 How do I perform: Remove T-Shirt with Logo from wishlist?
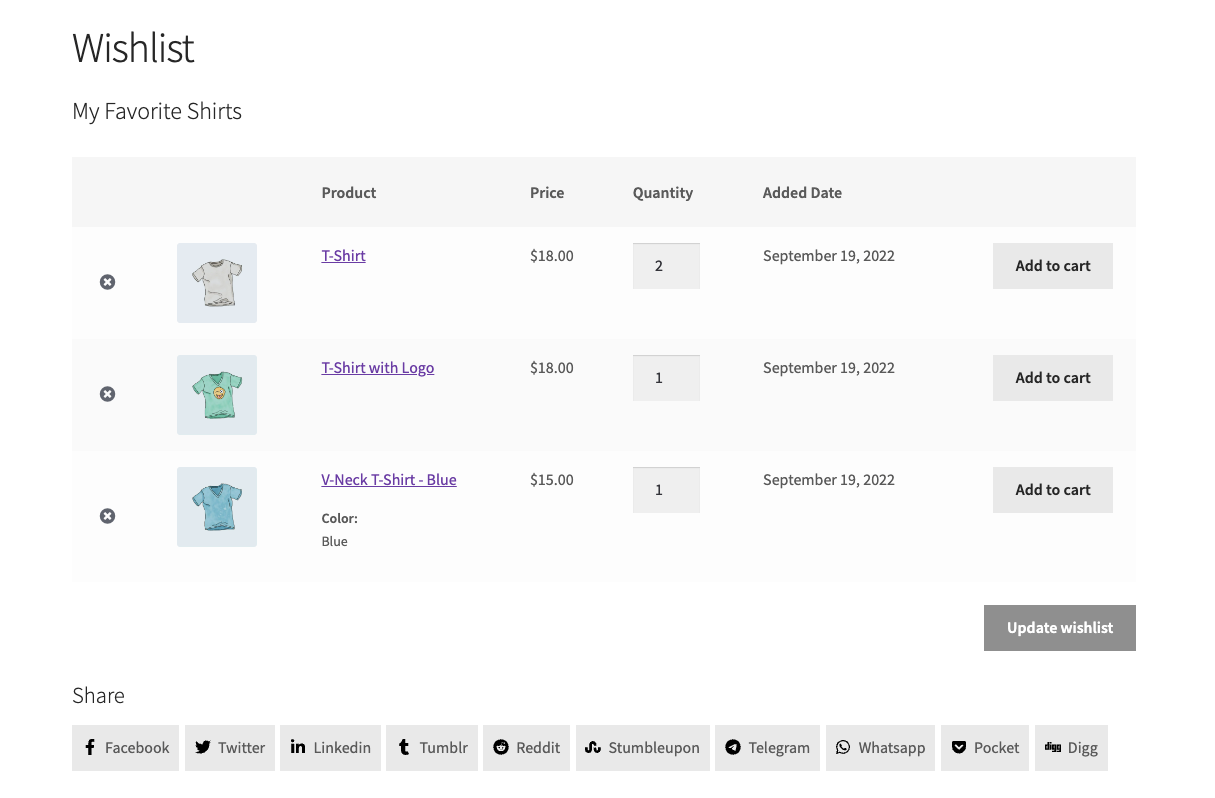pyautogui.click(x=107, y=394)
